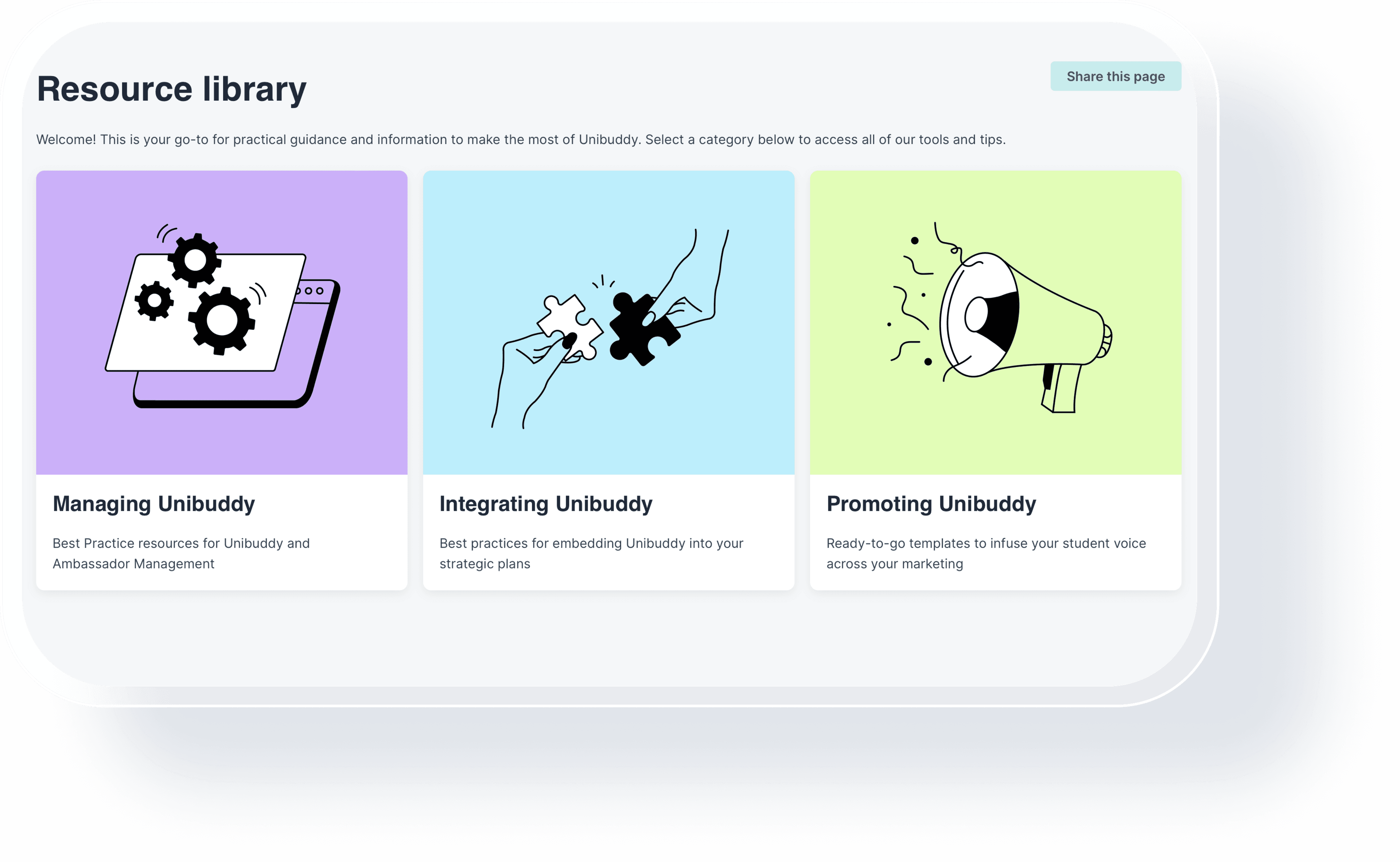Click 'Best Practice resources for Unibuddy and Ambassador Management' text
Image resolution: width=1400 pixels, height=862 pixels.
[x=181, y=553]
